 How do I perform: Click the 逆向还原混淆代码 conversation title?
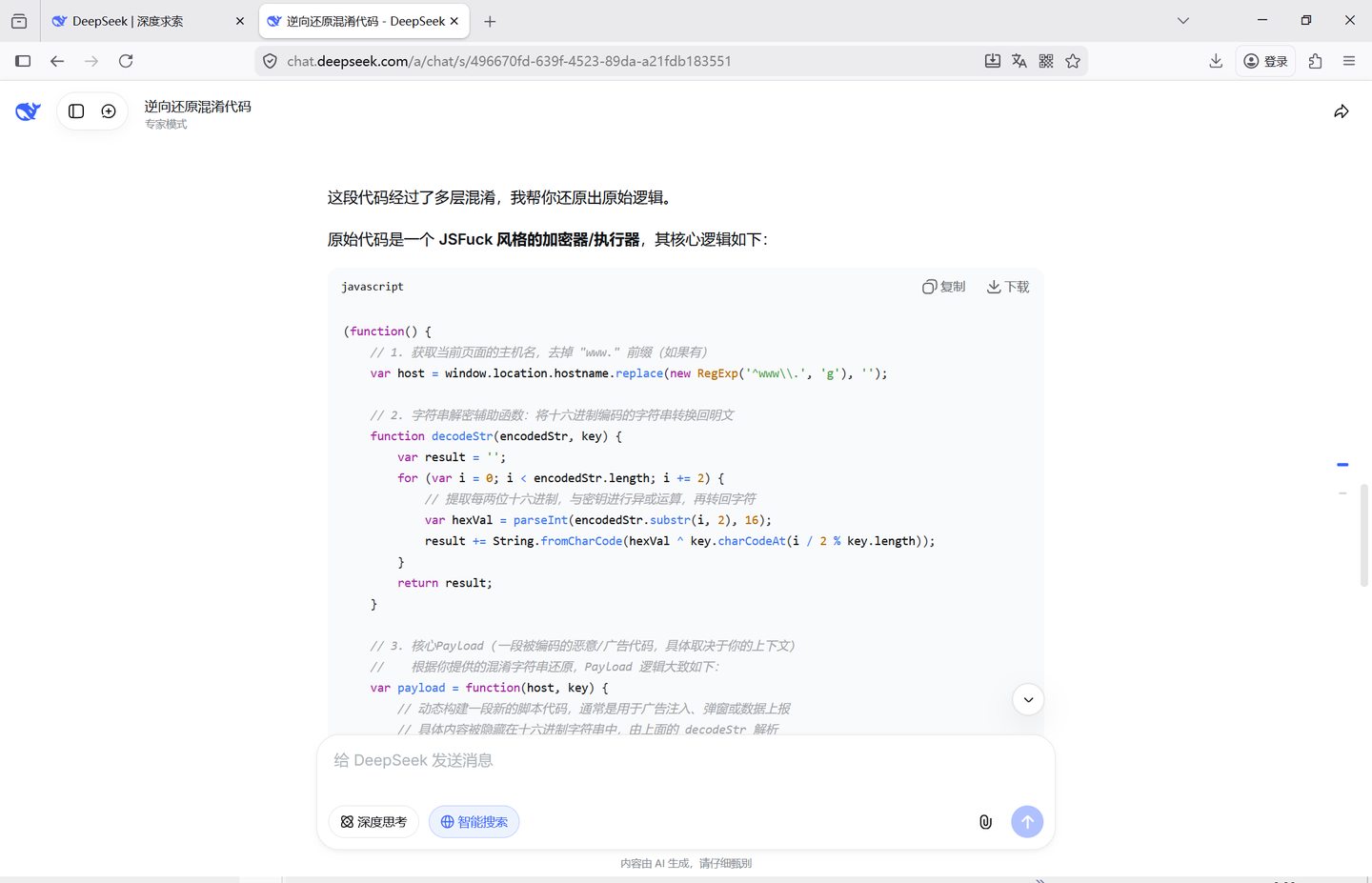click(198, 107)
